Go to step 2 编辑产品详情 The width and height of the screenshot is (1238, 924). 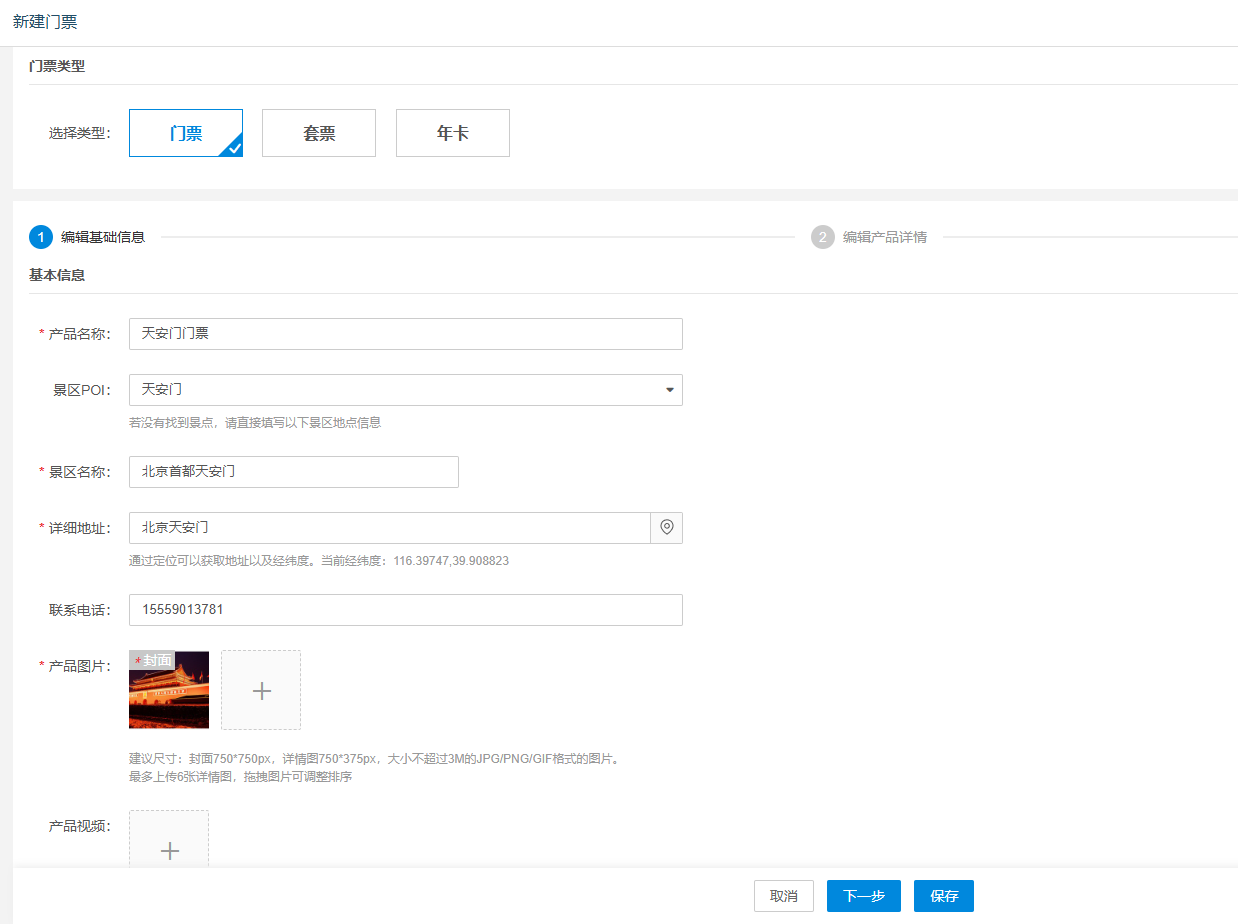869,237
